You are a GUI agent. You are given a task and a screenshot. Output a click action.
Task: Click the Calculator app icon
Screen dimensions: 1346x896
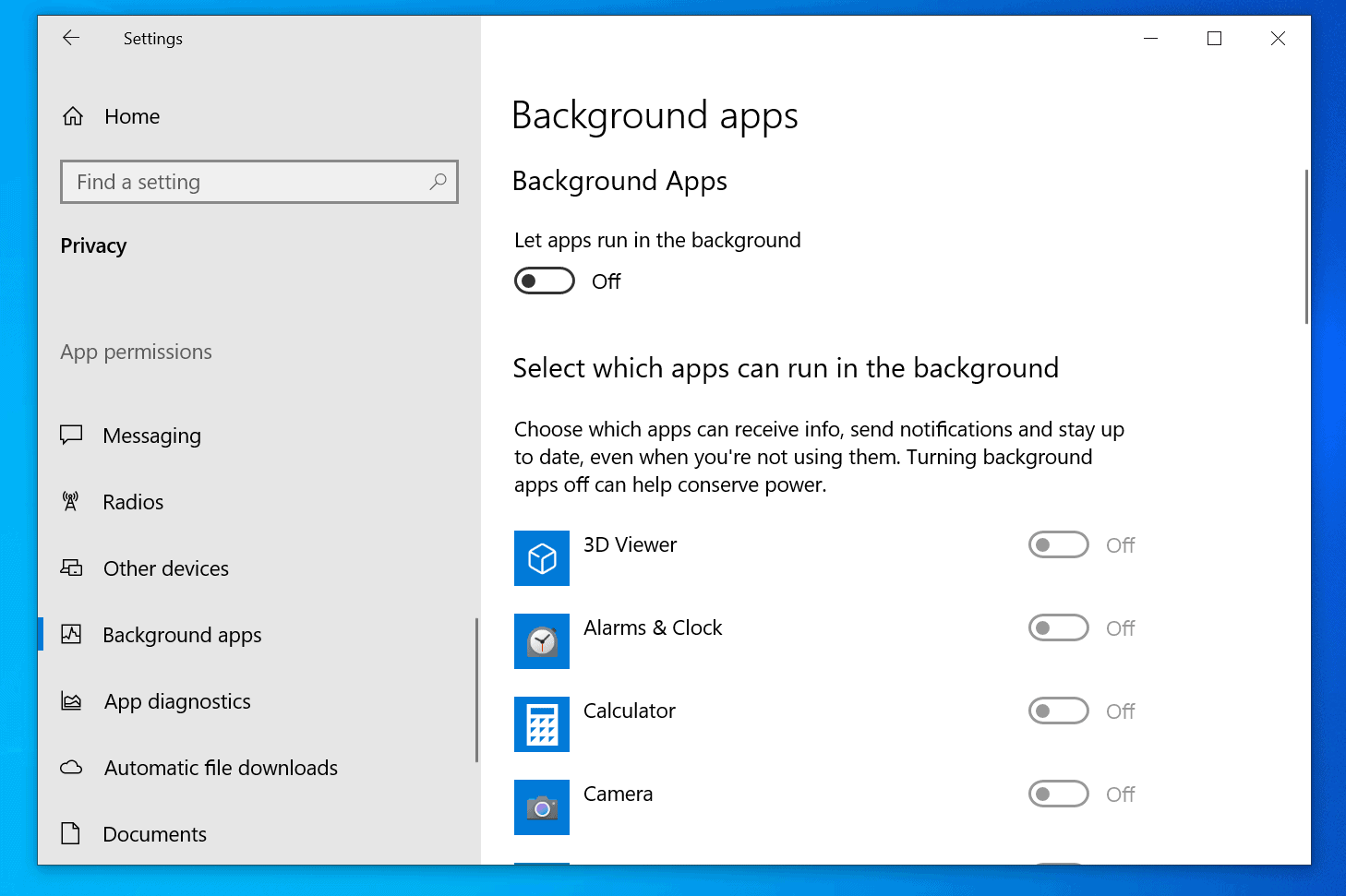click(x=542, y=724)
